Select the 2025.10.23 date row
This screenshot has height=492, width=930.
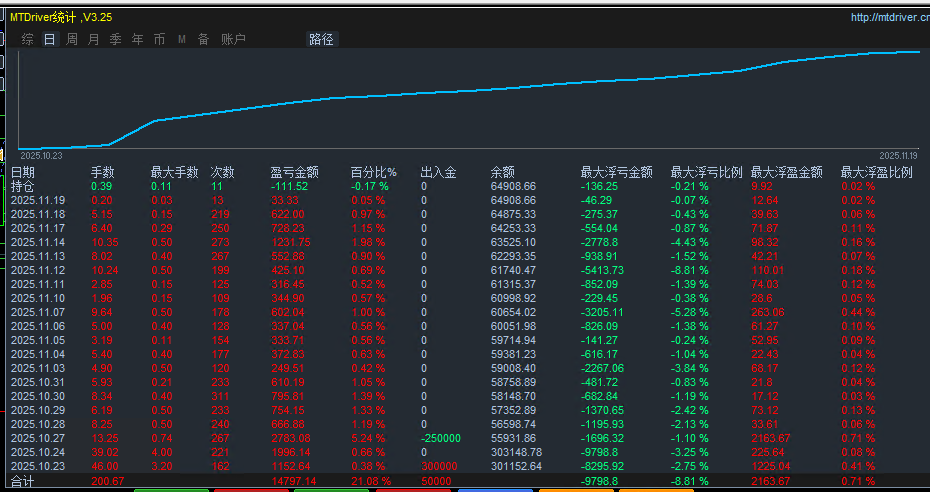pyautogui.click(x=38, y=466)
